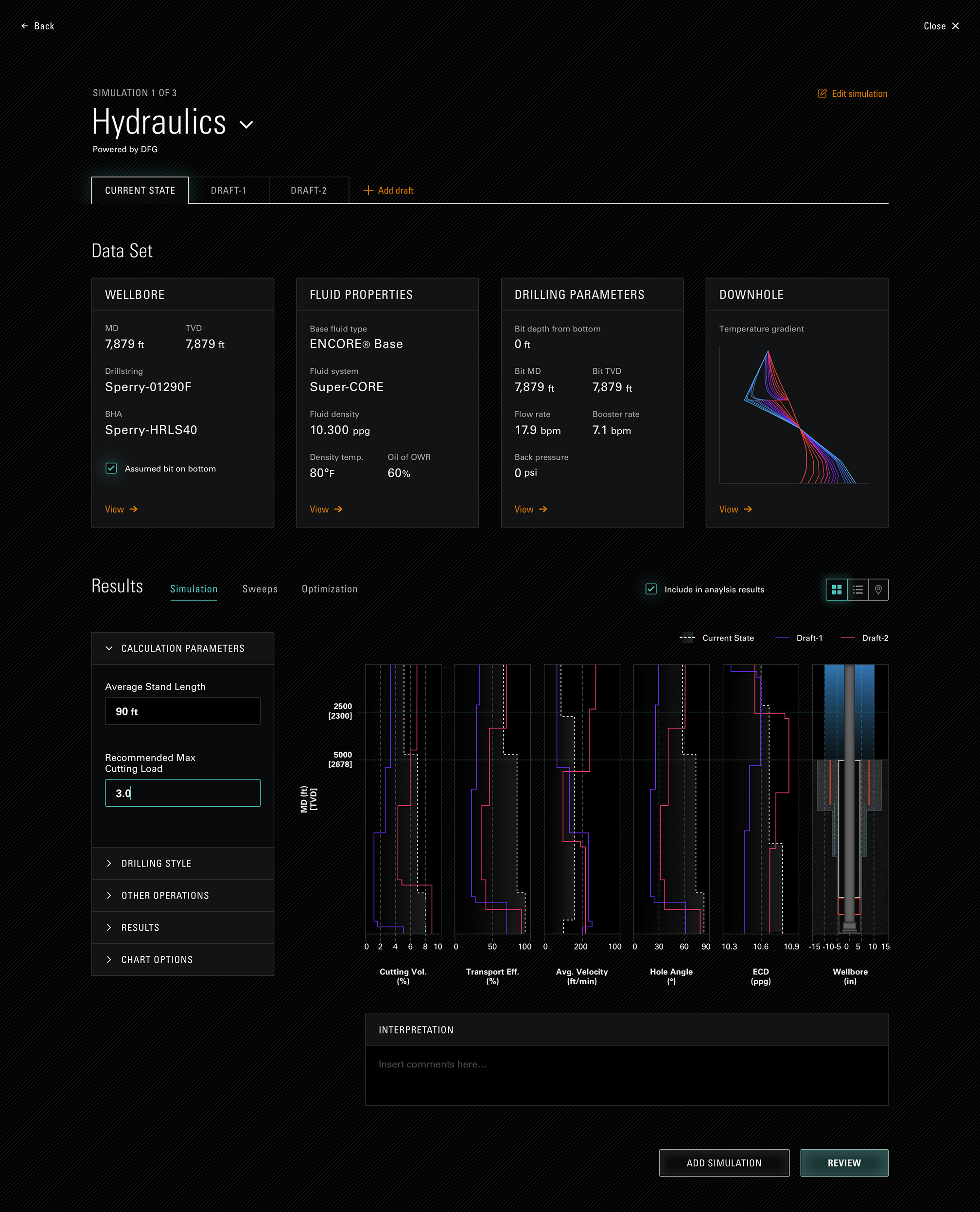Open the Hydraulics title dropdown chevron
This screenshot has width=980, height=1212.
click(x=246, y=125)
